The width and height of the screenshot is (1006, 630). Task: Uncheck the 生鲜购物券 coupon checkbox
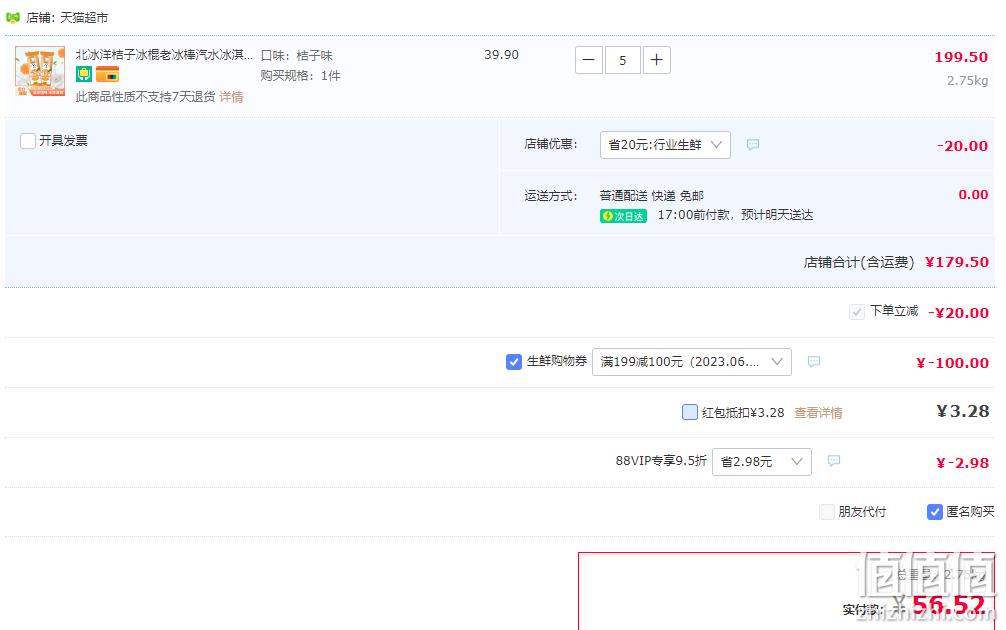point(513,362)
